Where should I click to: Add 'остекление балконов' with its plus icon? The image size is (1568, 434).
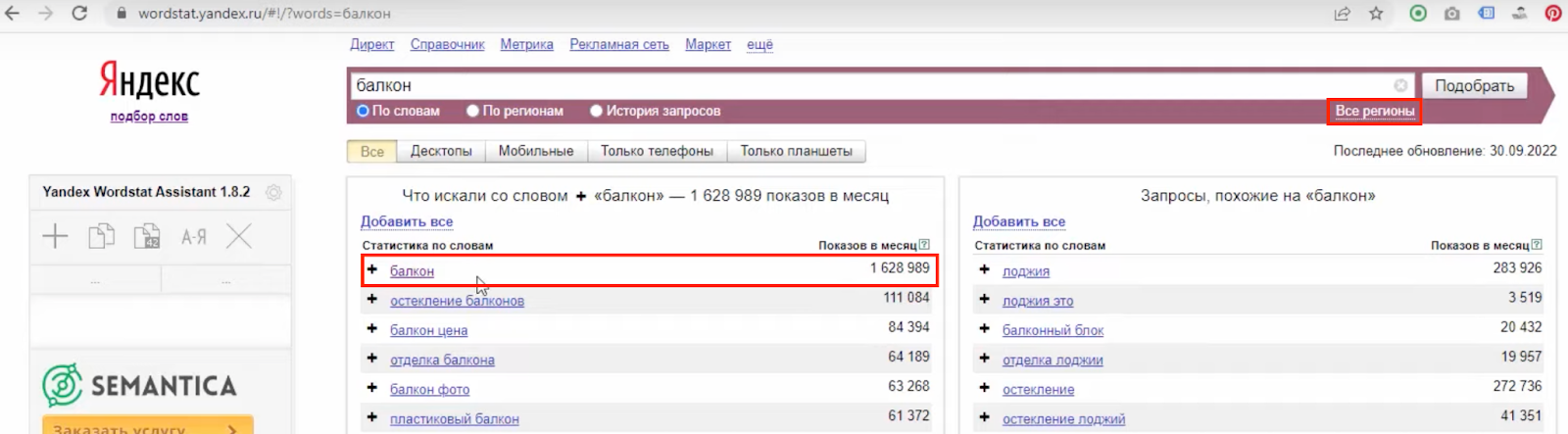[x=372, y=299]
